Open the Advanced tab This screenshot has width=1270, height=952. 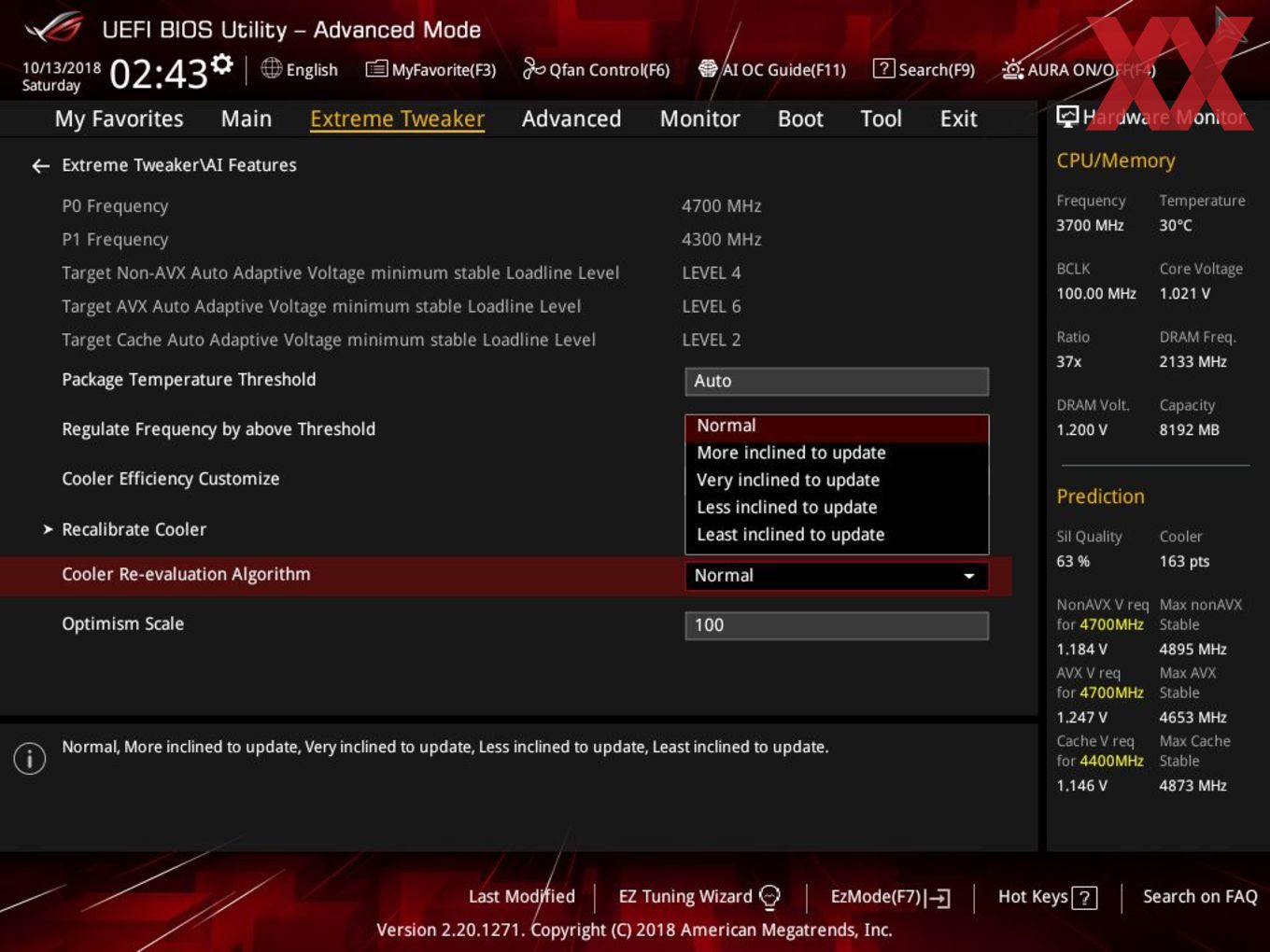point(571,119)
